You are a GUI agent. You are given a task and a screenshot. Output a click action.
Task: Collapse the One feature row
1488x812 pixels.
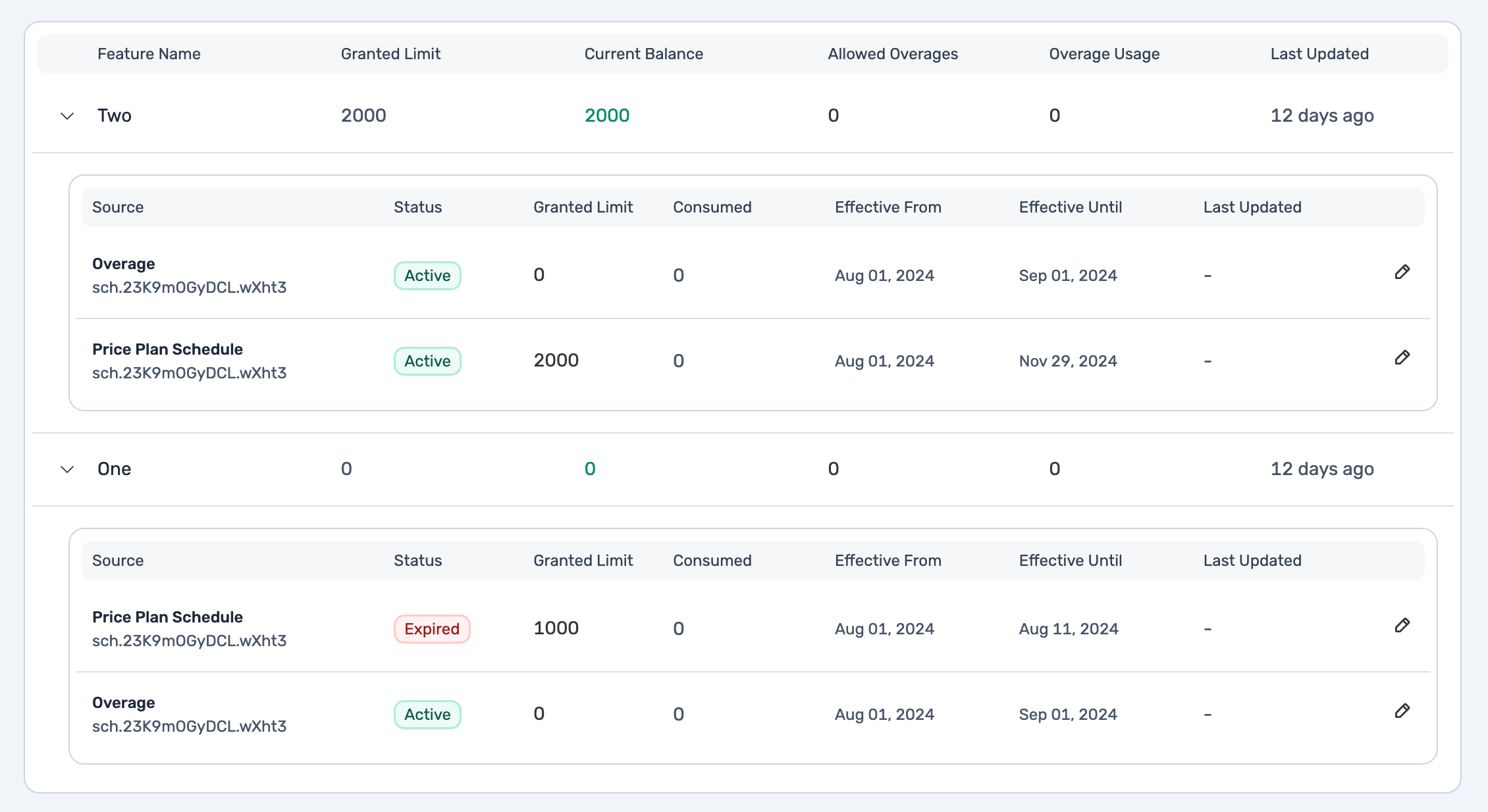pyautogui.click(x=67, y=470)
